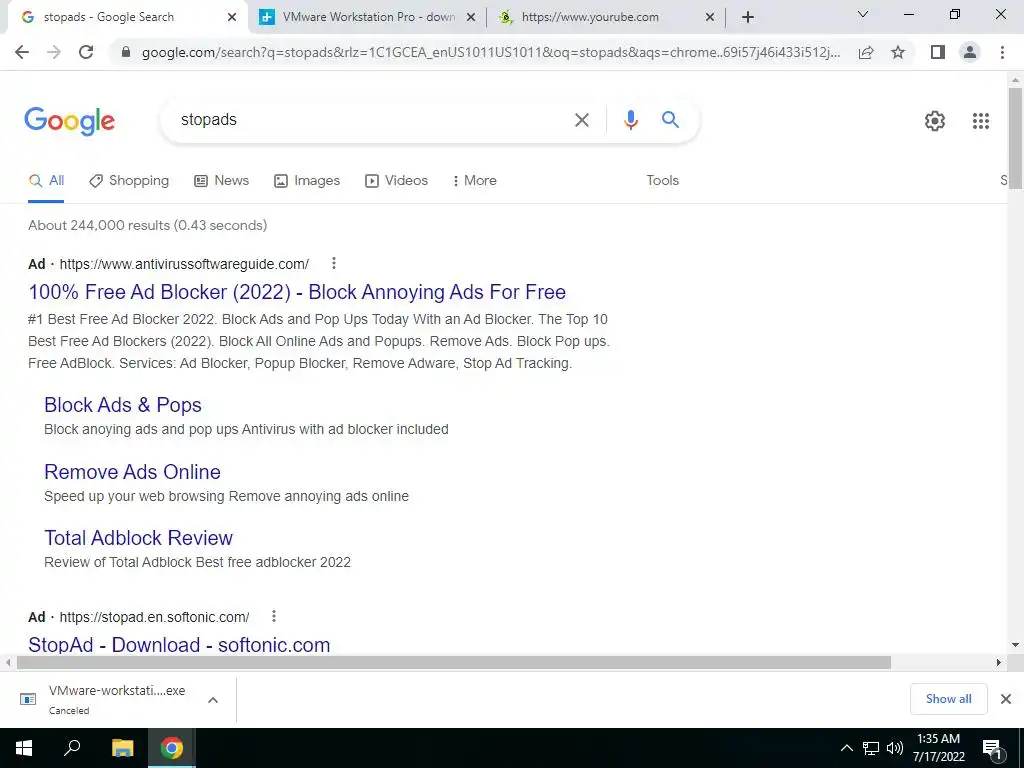The height and width of the screenshot is (768, 1024).
Task: Open Chrome's three-dot menu
Action: [x=1002, y=52]
